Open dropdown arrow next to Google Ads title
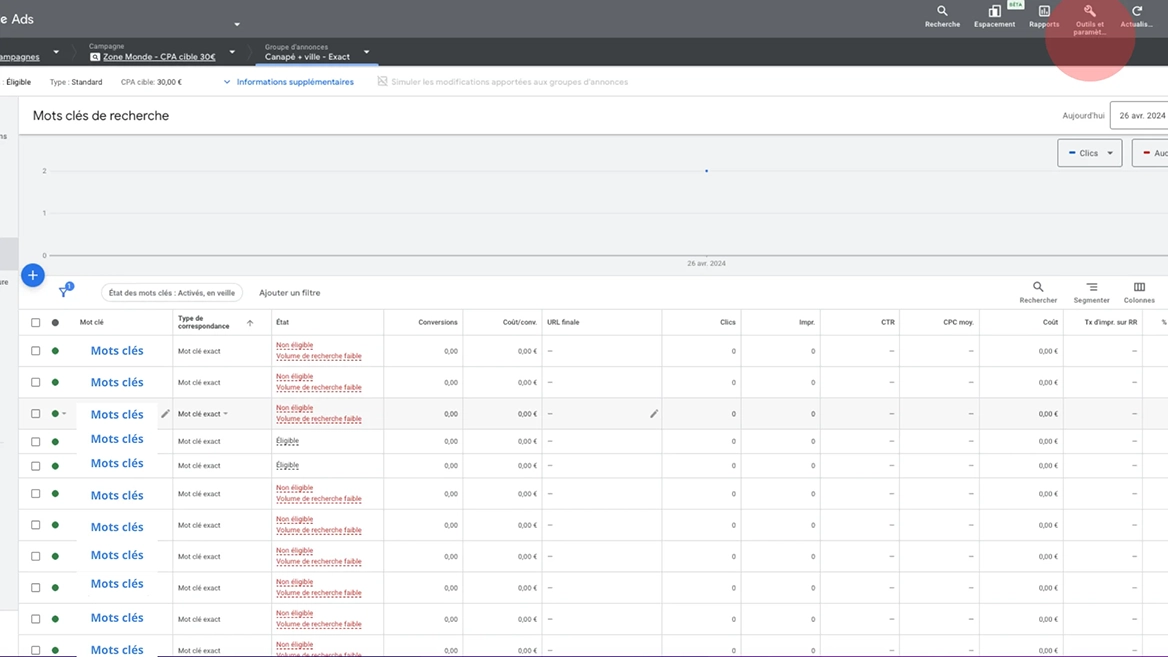This screenshot has width=1168, height=657. [237, 24]
